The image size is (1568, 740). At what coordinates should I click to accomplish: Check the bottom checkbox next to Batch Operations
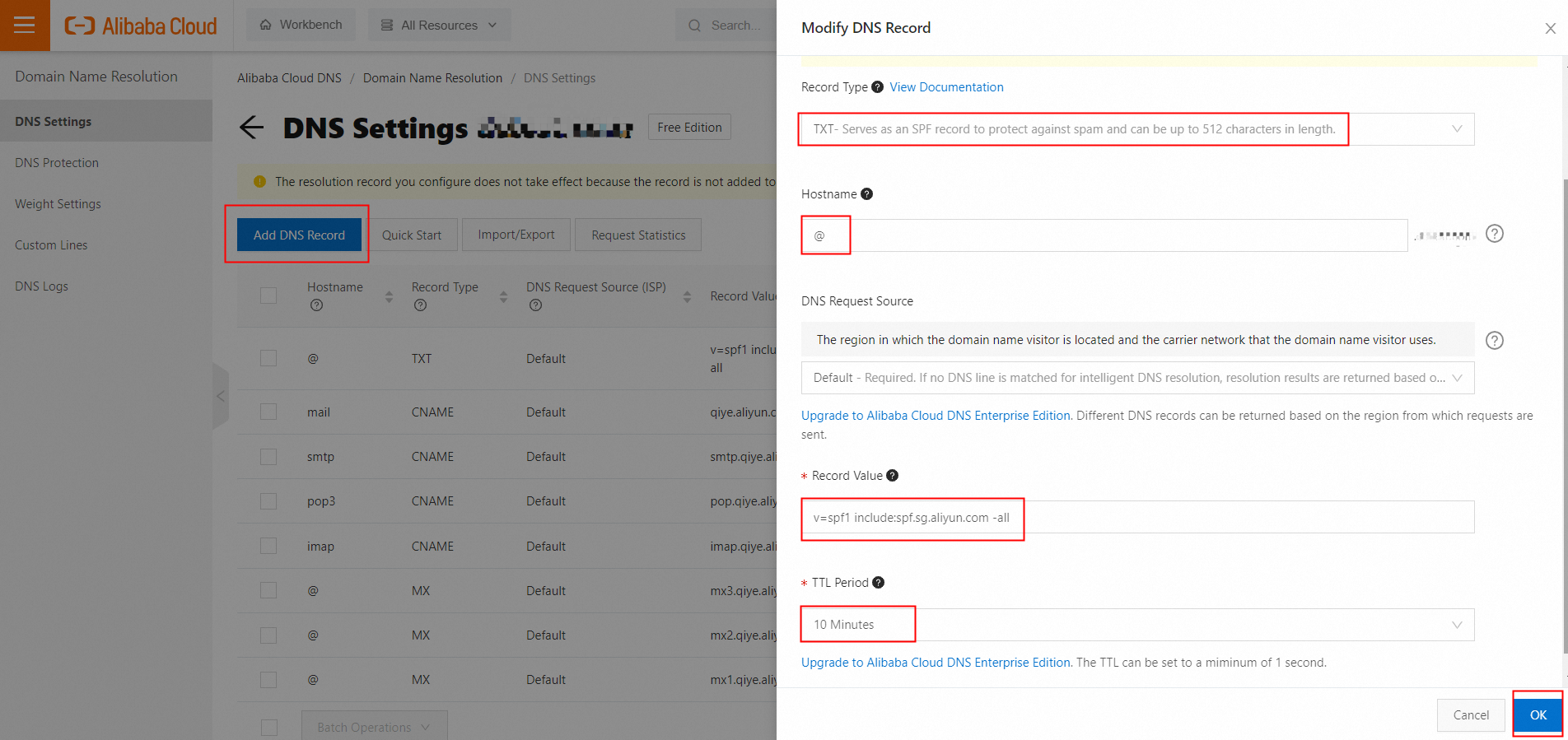(268, 728)
